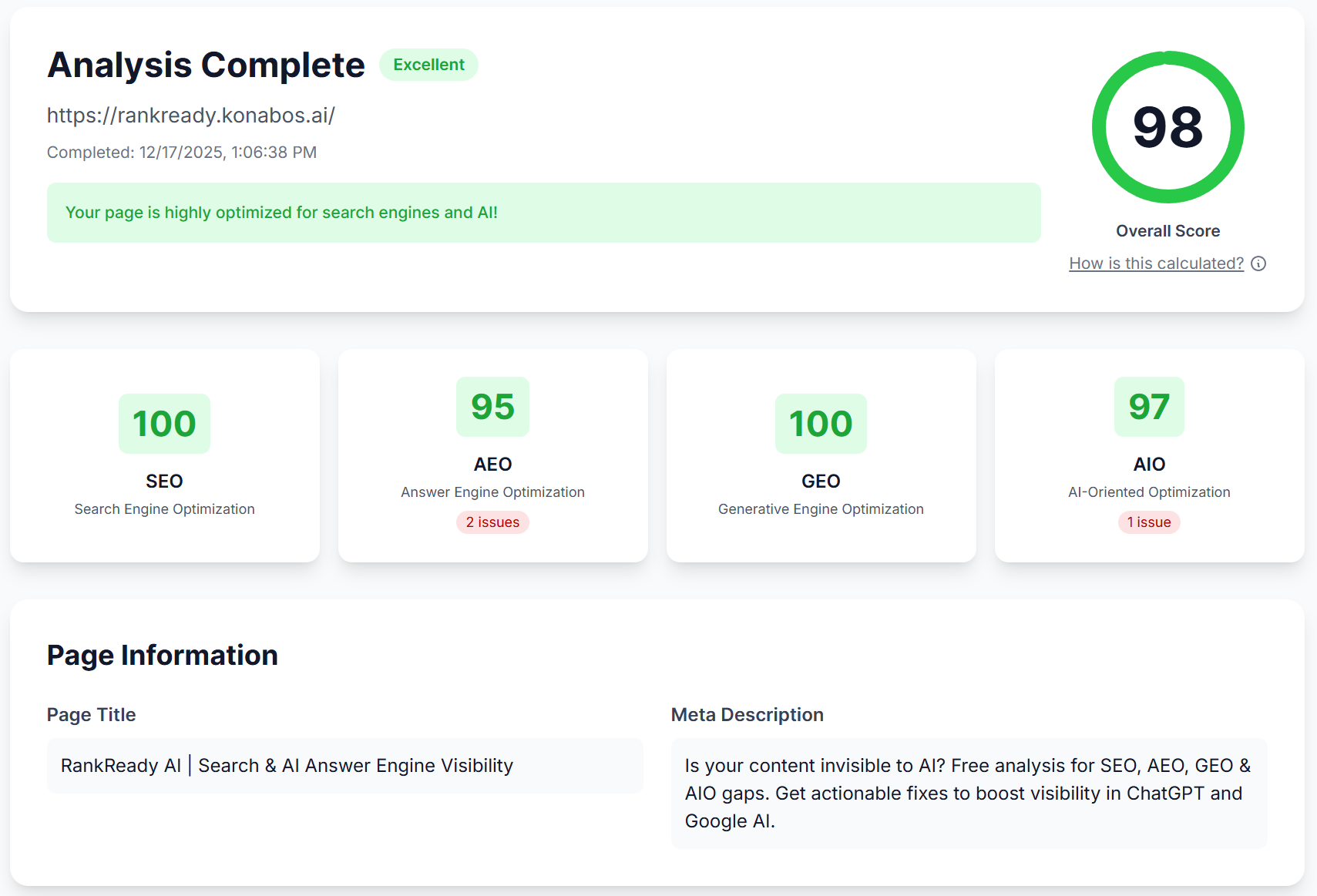Select the page title 'RankReady AI | Search & AI' box

[345, 766]
